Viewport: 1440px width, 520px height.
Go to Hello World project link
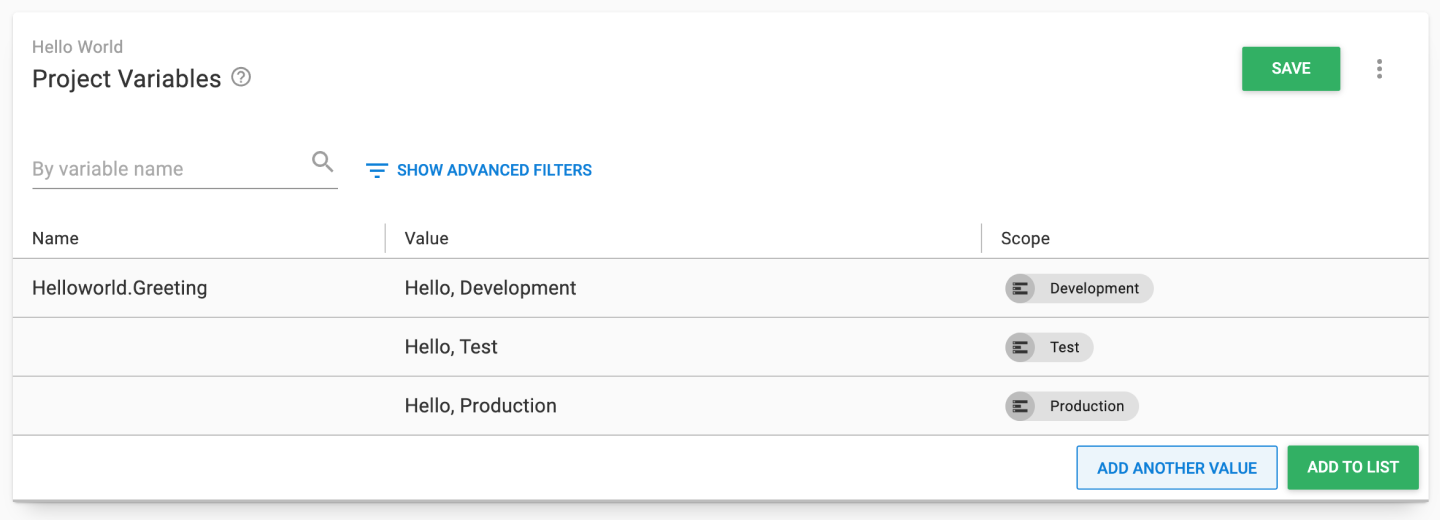coord(77,47)
